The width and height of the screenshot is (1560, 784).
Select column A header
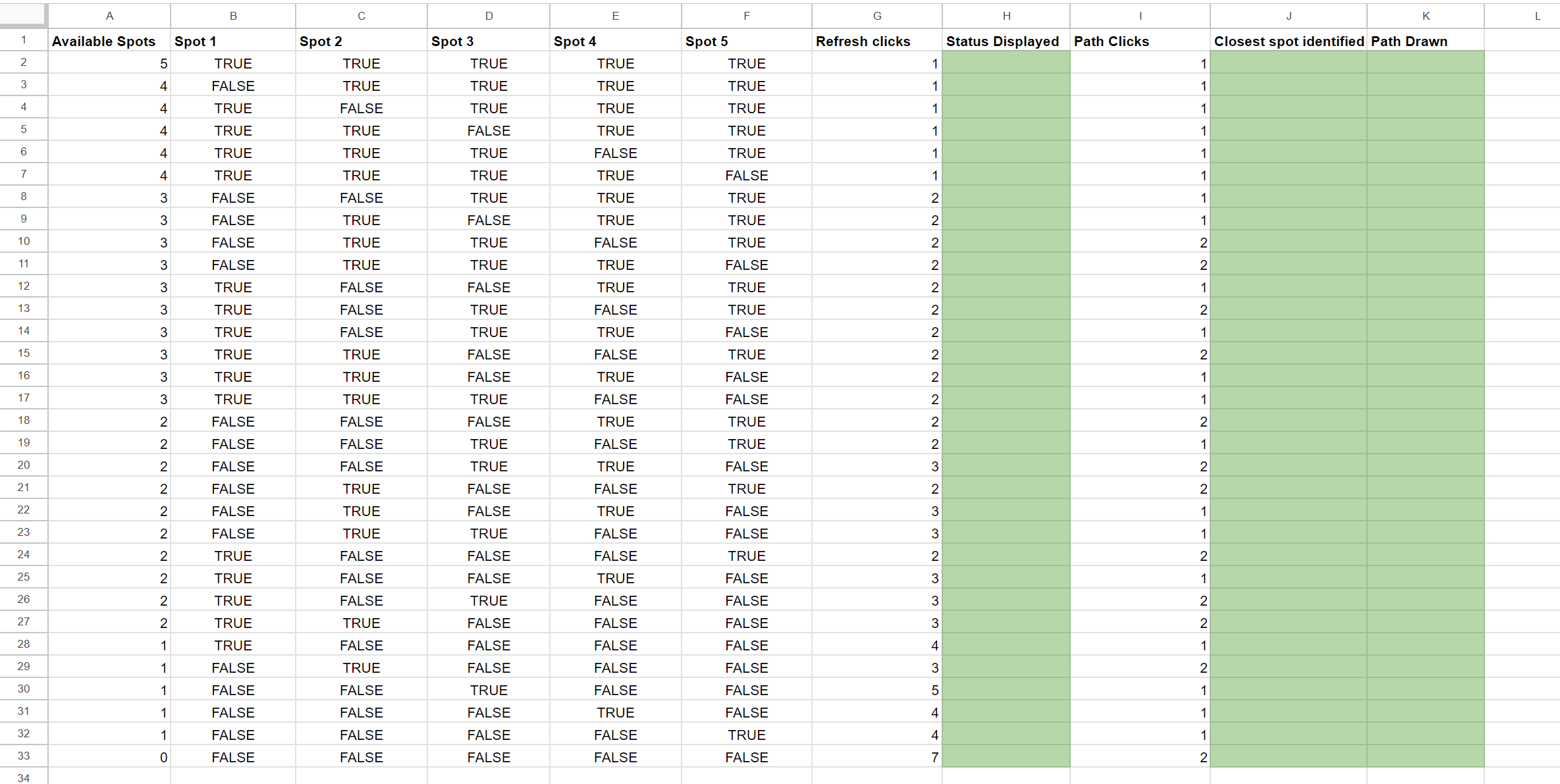[x=109, y=16]
